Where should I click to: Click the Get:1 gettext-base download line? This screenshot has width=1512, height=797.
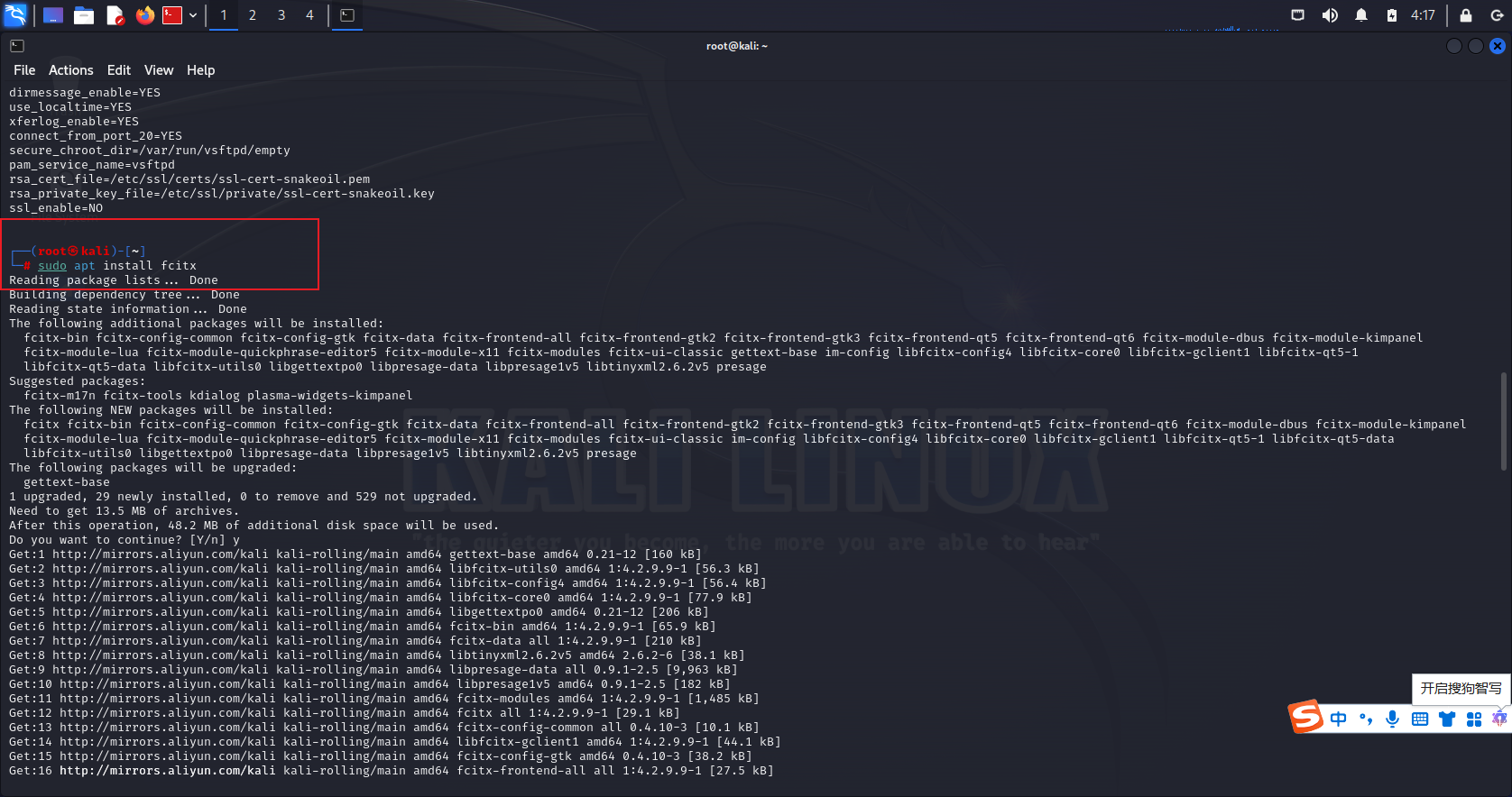coord(355,554)
